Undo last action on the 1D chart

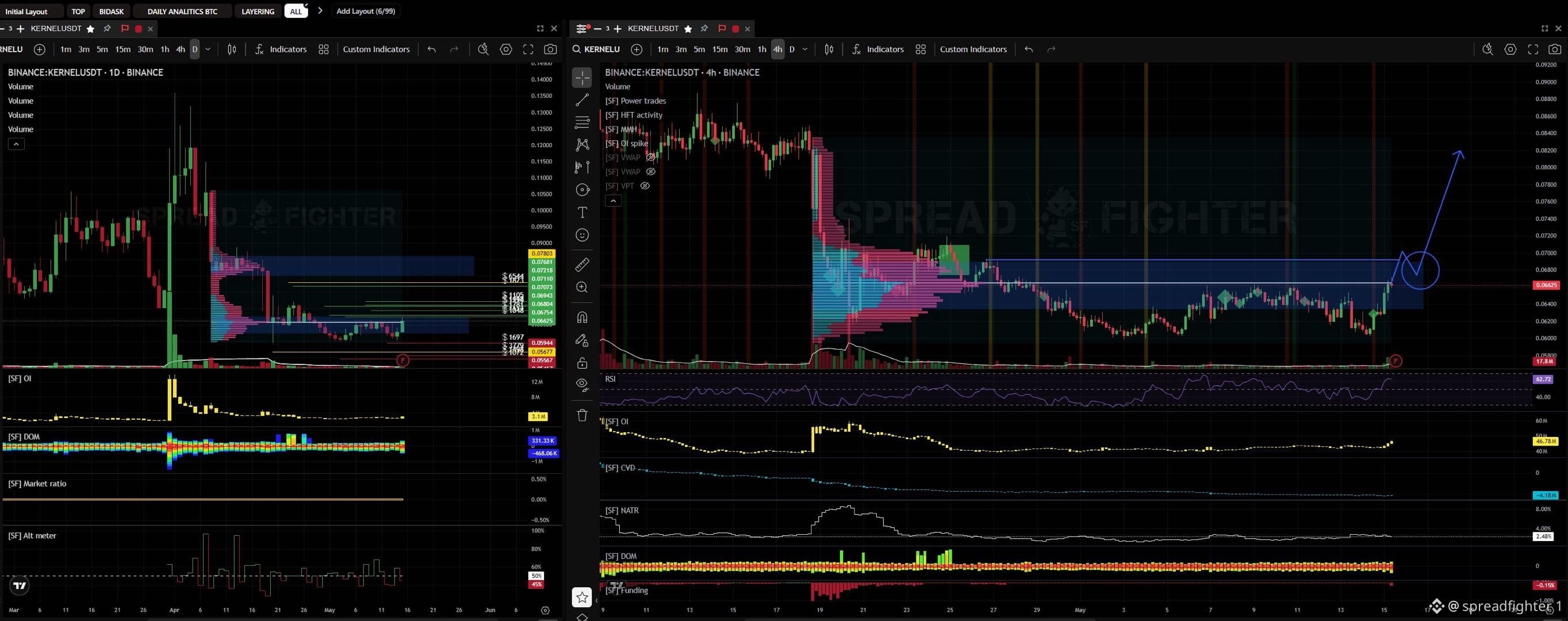point(432,49)
